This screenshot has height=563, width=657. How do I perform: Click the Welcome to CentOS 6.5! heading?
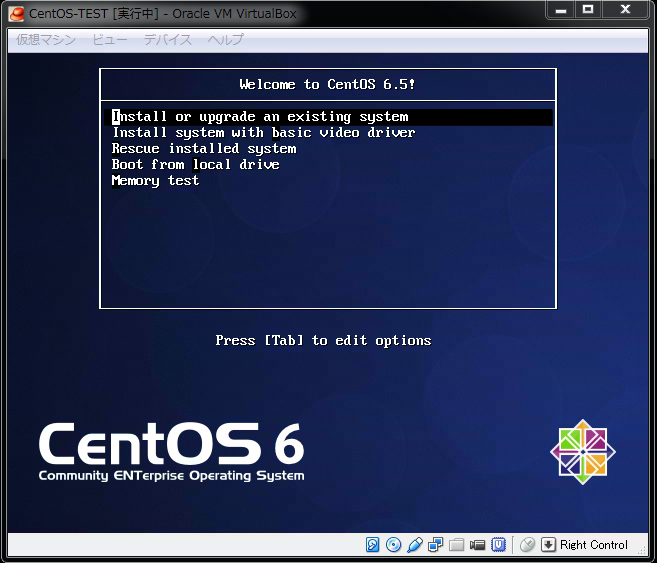pyautogui.click(x=327, y=85)
